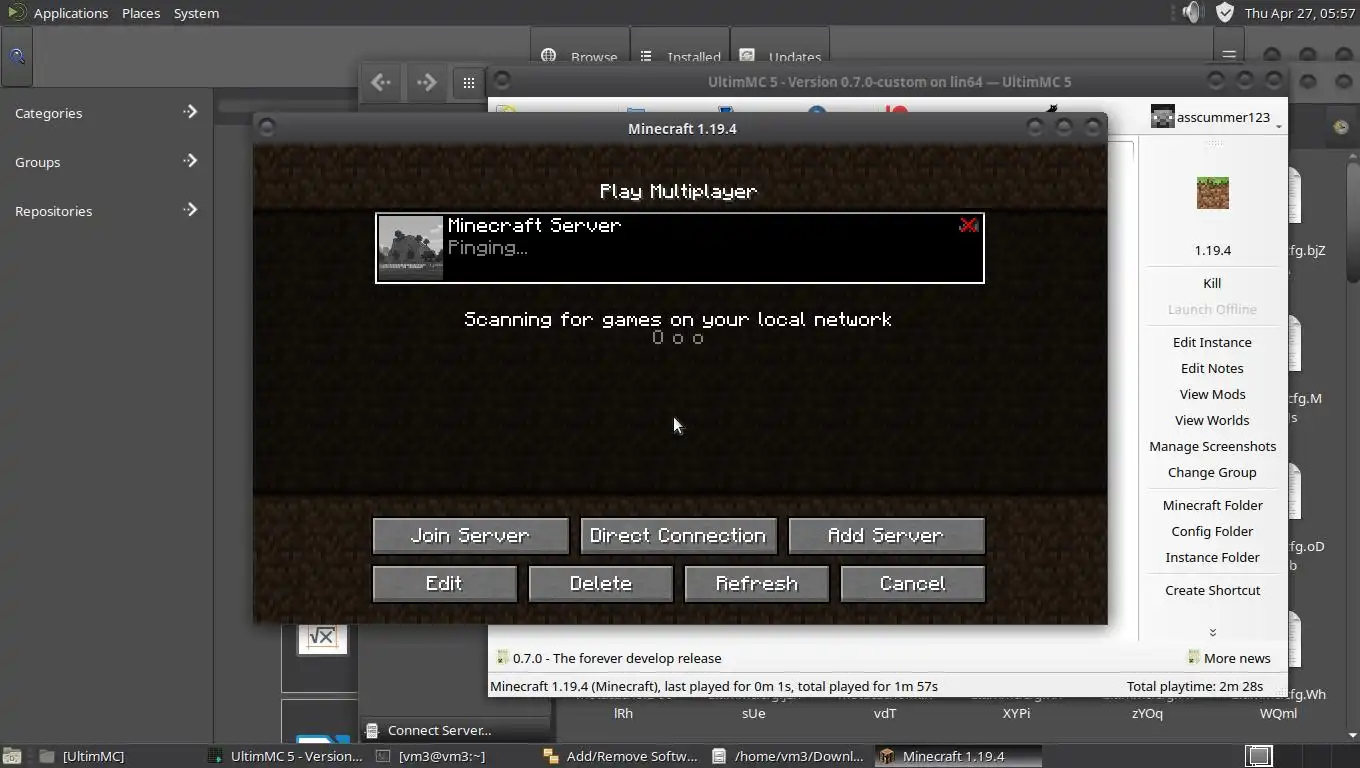Open Config Folder from UltimMC sidebar

(1212, 531)
